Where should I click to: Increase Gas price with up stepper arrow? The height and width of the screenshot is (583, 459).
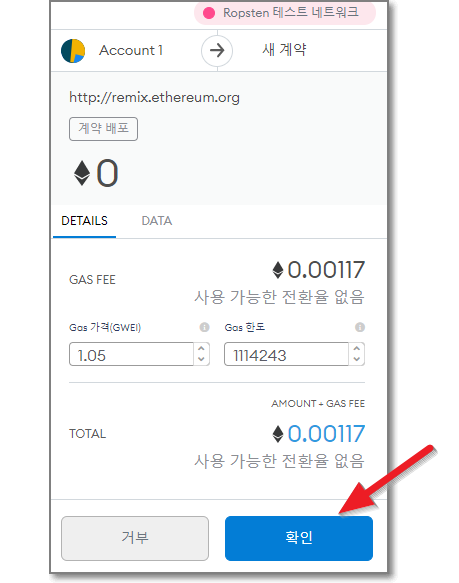click(201, 349)
